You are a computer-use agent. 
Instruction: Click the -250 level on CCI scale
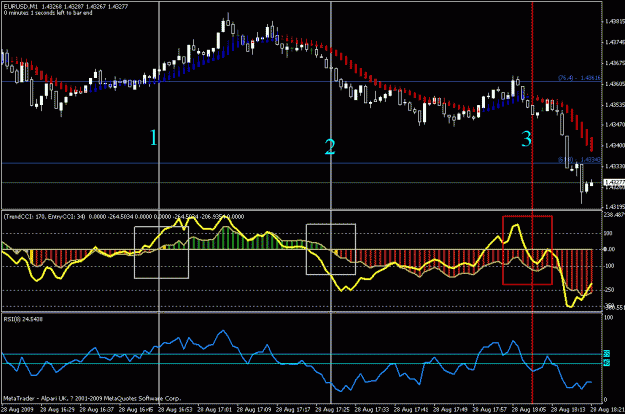tap(609, 290)
